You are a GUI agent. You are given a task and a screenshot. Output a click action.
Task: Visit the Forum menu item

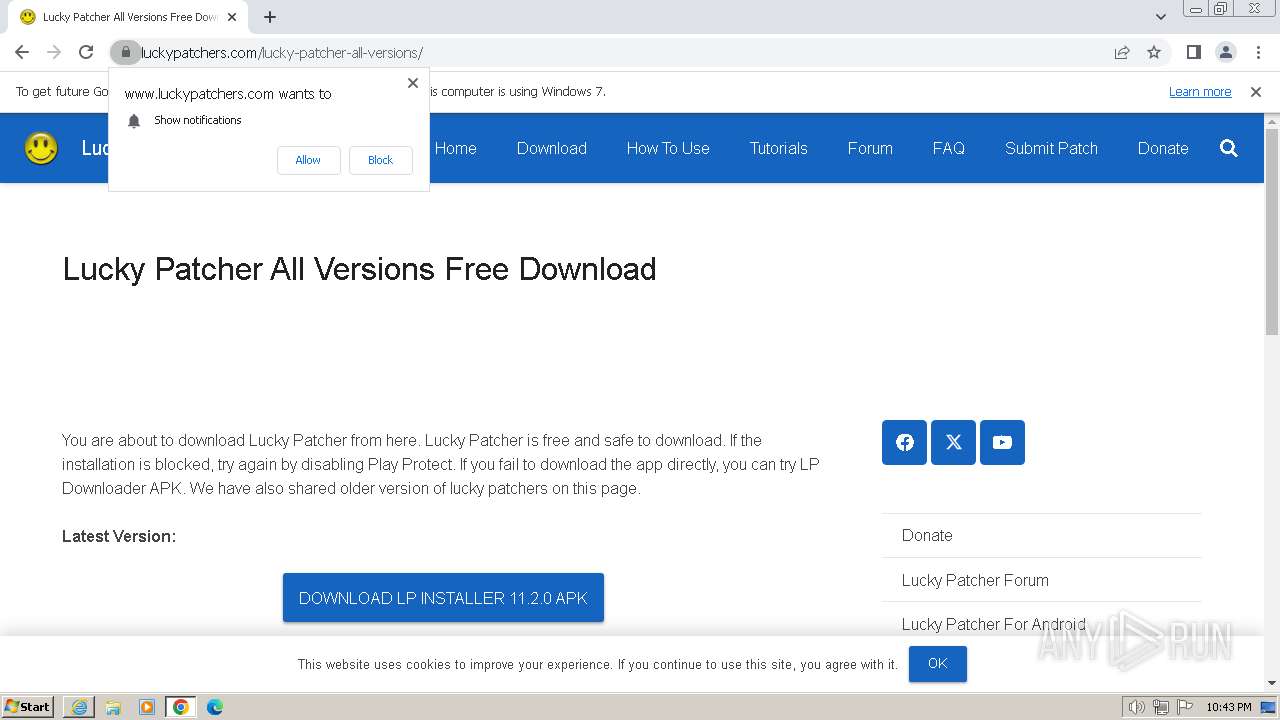tap(870, 148)
